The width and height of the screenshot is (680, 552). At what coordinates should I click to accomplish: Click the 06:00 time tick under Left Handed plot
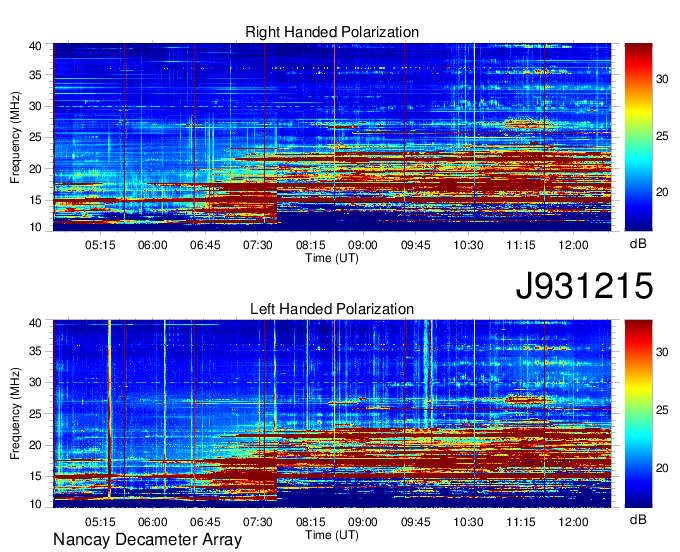153,522
